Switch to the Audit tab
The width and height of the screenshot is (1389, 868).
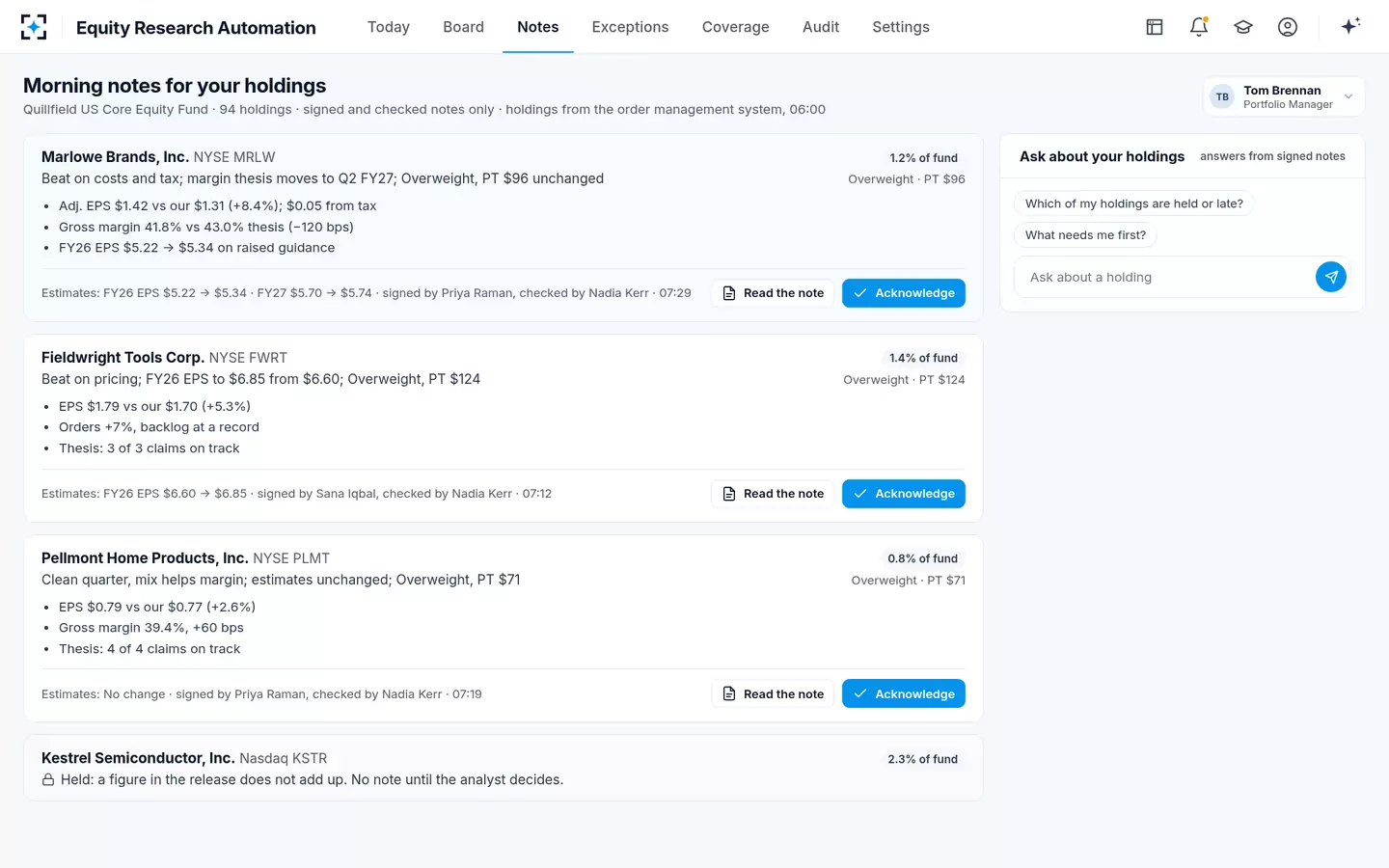tap(821, 27)
